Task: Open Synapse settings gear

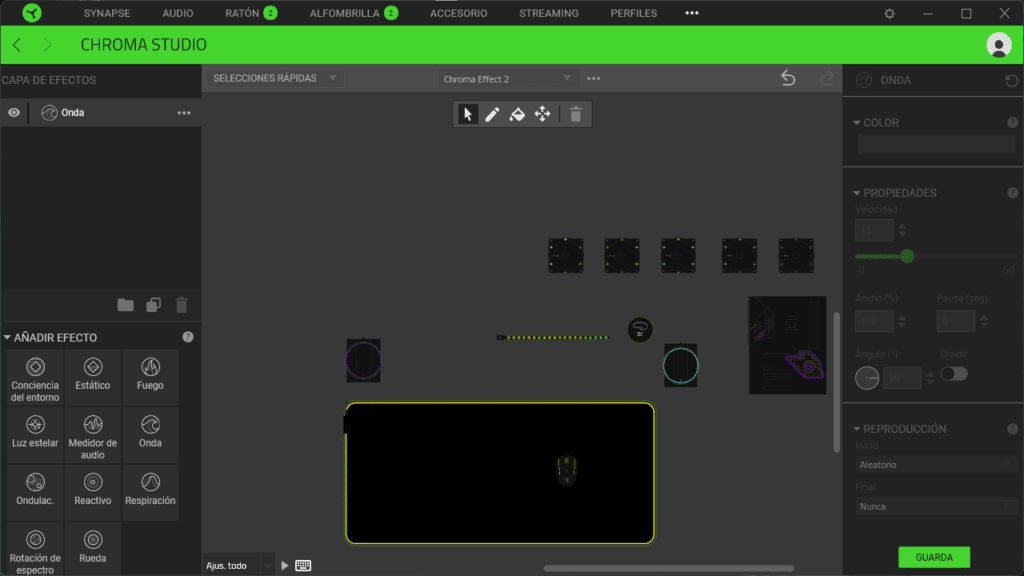Action: click(x=889, y=13)
